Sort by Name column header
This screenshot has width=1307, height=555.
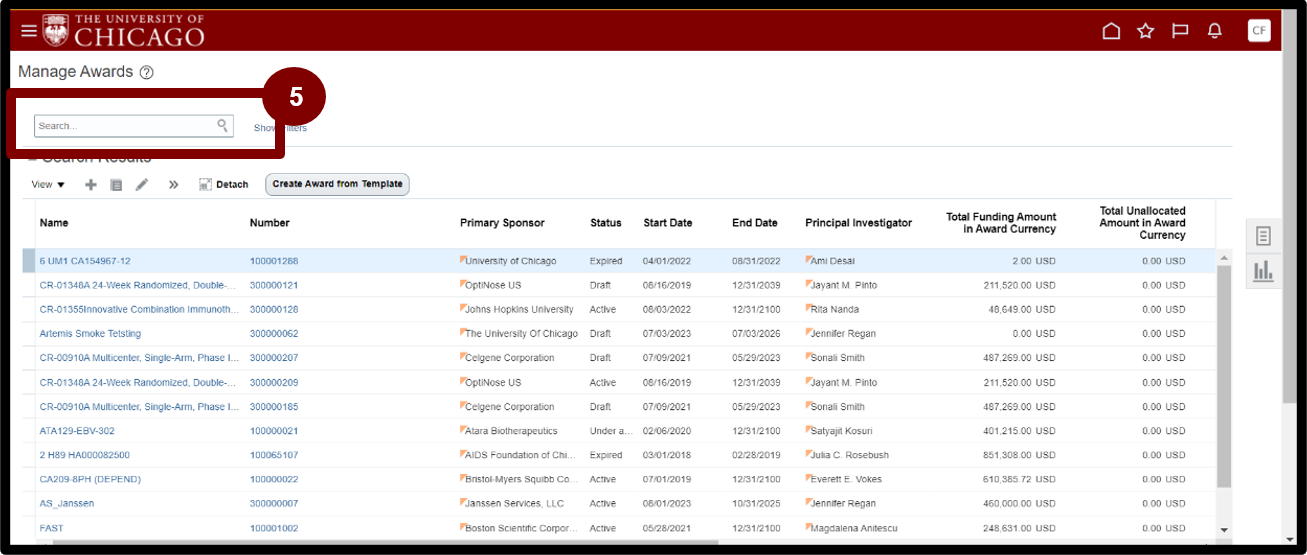[x=54, y=223]
